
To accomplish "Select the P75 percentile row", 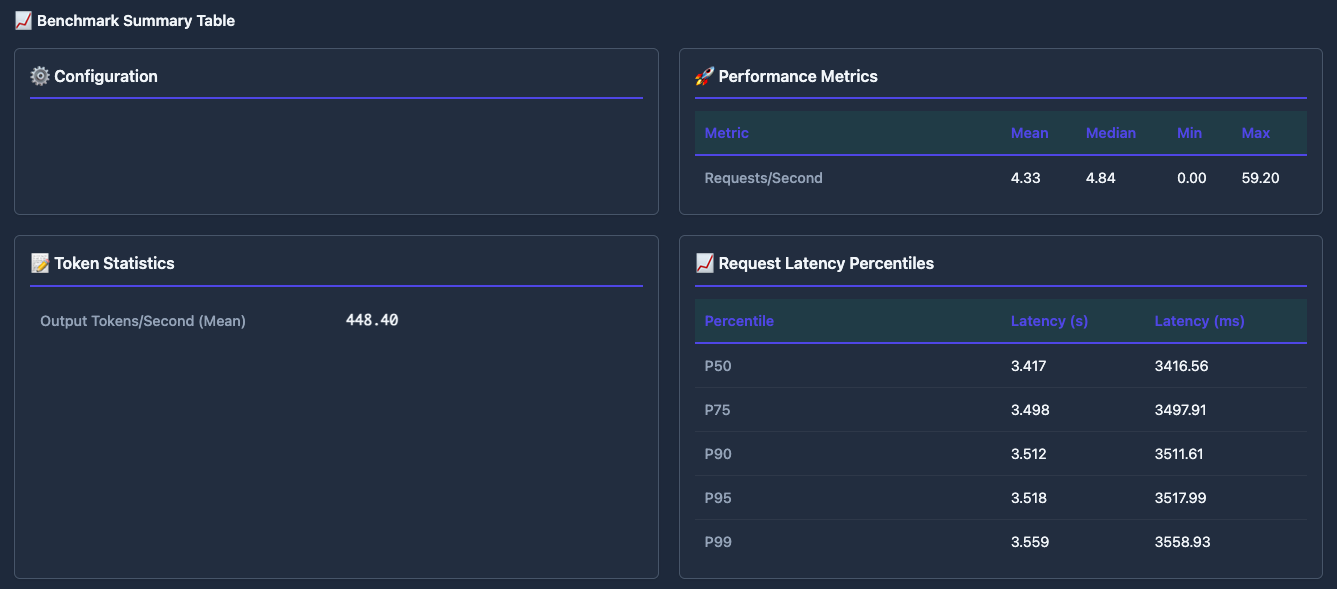I will click(718, 410).
